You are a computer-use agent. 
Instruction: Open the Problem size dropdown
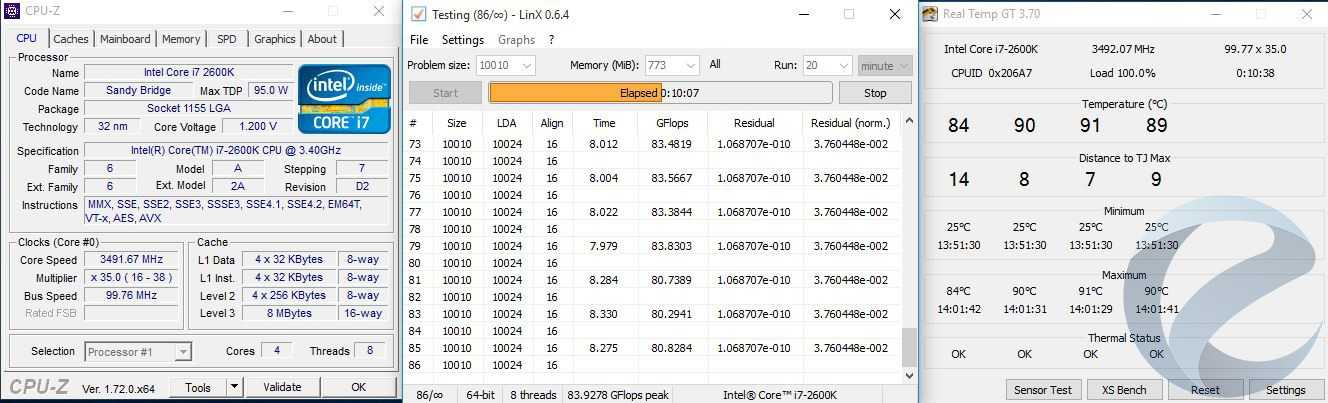point(526,65)
